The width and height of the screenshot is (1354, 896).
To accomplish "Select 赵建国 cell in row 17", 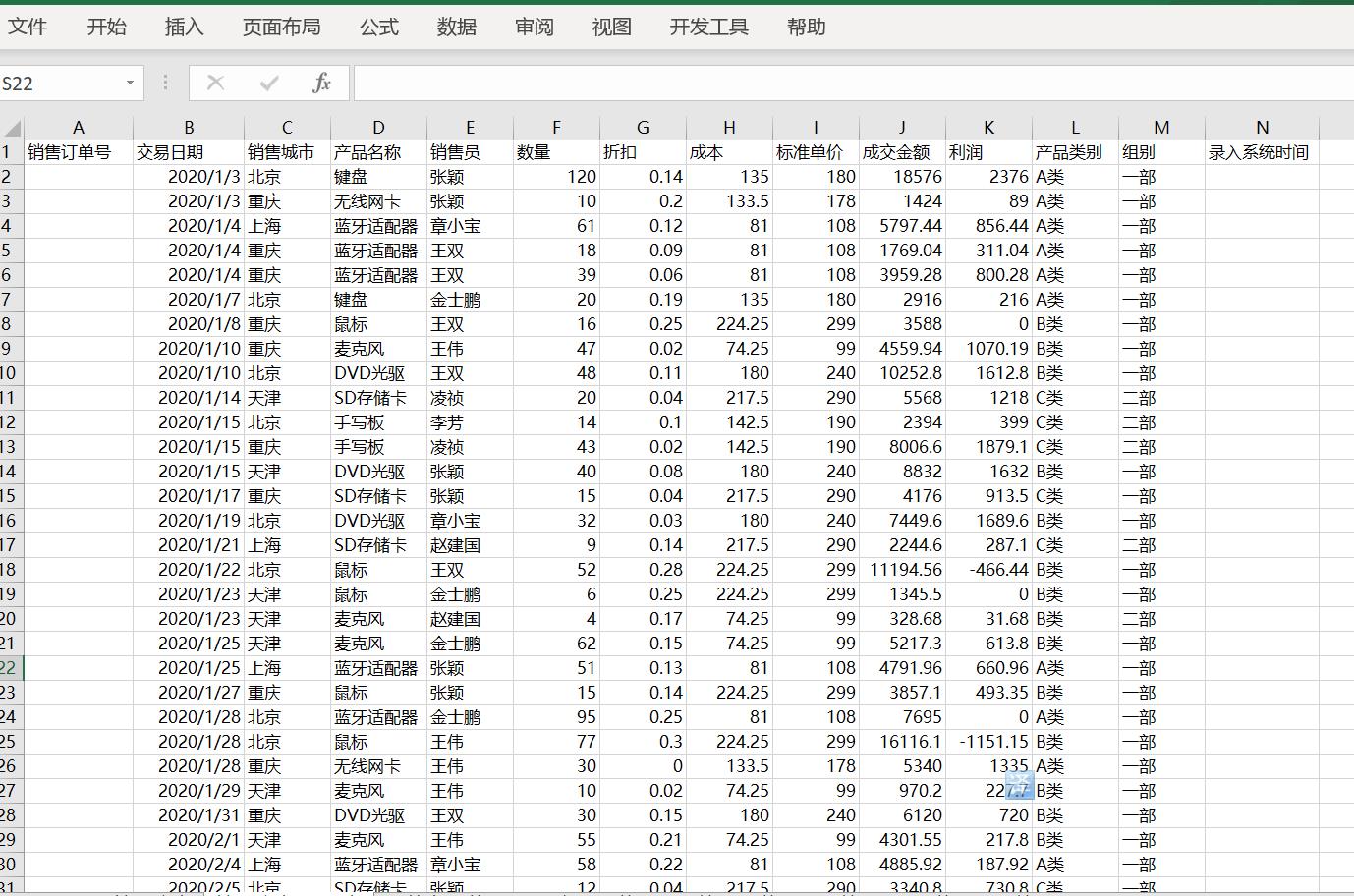I will (x=470, y=545).
